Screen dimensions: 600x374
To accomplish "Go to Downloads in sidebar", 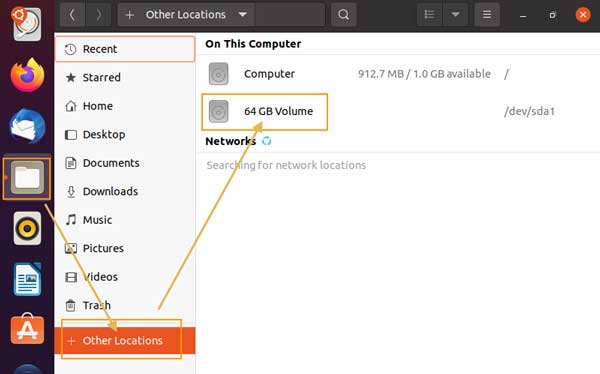I will point(125,191).
